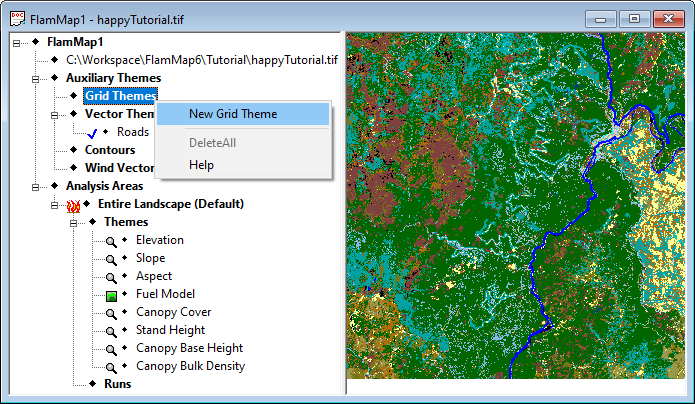
Task: Select the Auxiliary Themes tree item
Action: (x=113, y=78)
